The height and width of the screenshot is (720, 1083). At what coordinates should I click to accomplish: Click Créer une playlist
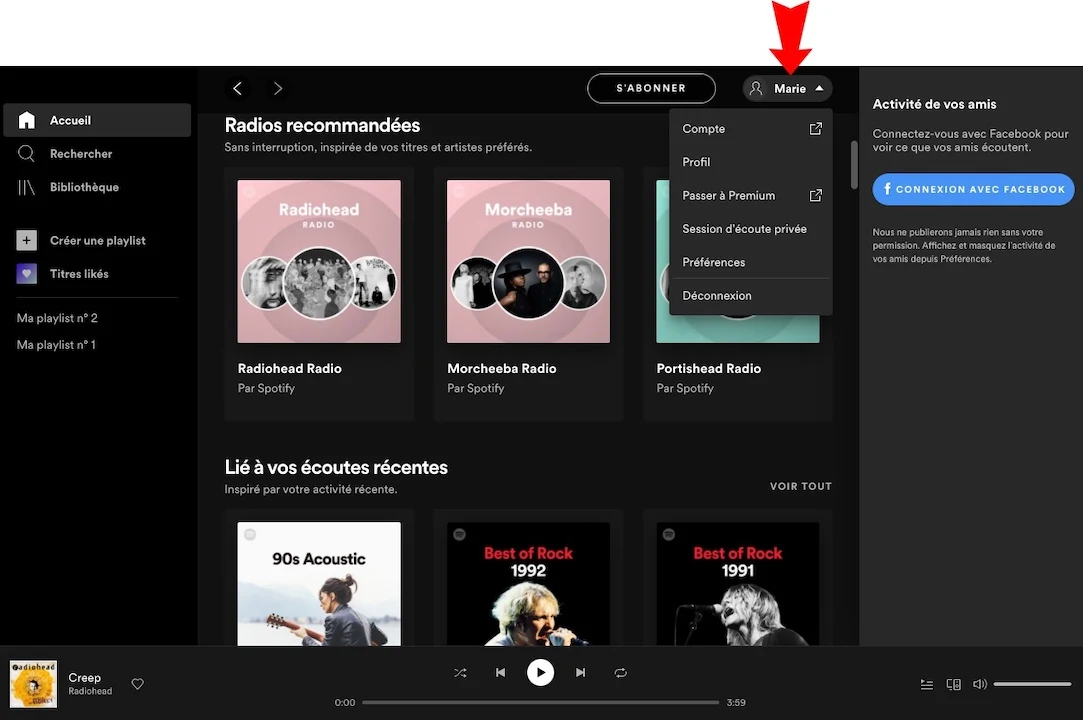[x=97, y=240]
